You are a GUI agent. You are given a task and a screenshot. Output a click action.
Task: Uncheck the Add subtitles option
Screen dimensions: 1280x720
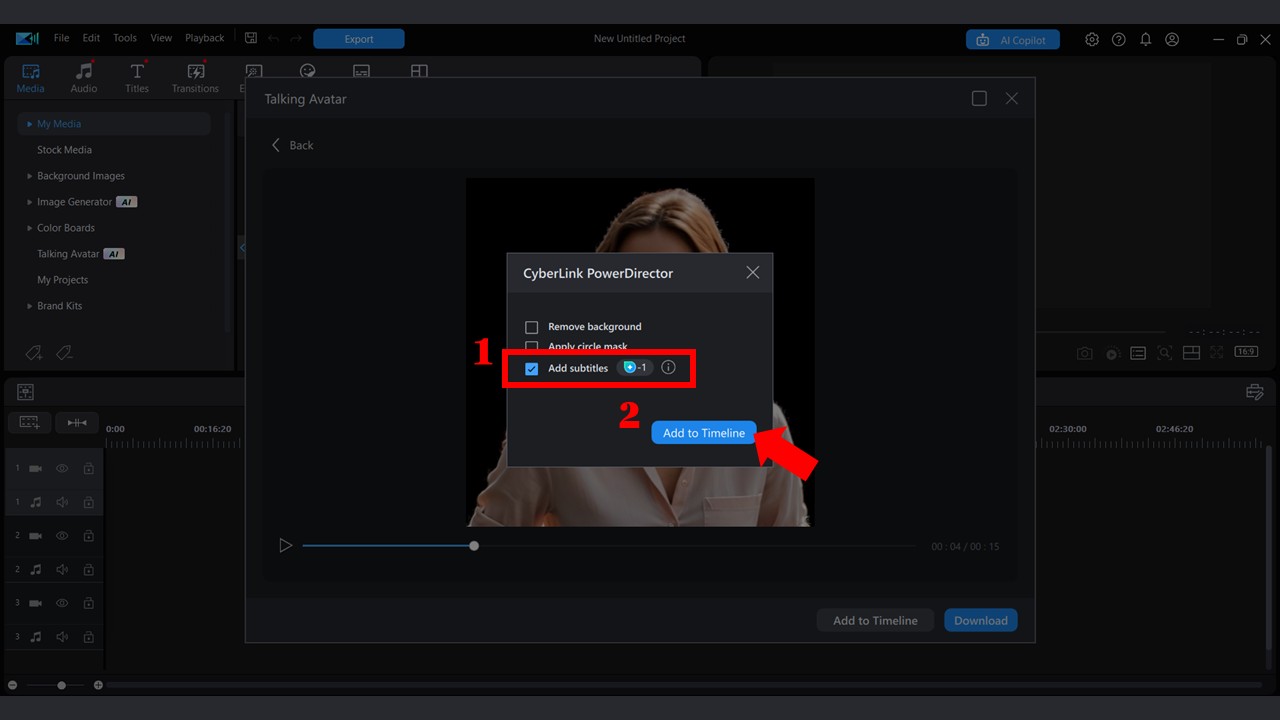coord(531,368)
